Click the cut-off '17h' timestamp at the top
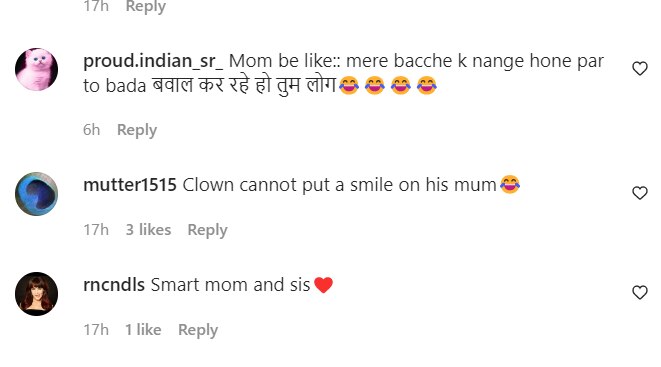This screenshot has height=367, width=661. [96, 6]
